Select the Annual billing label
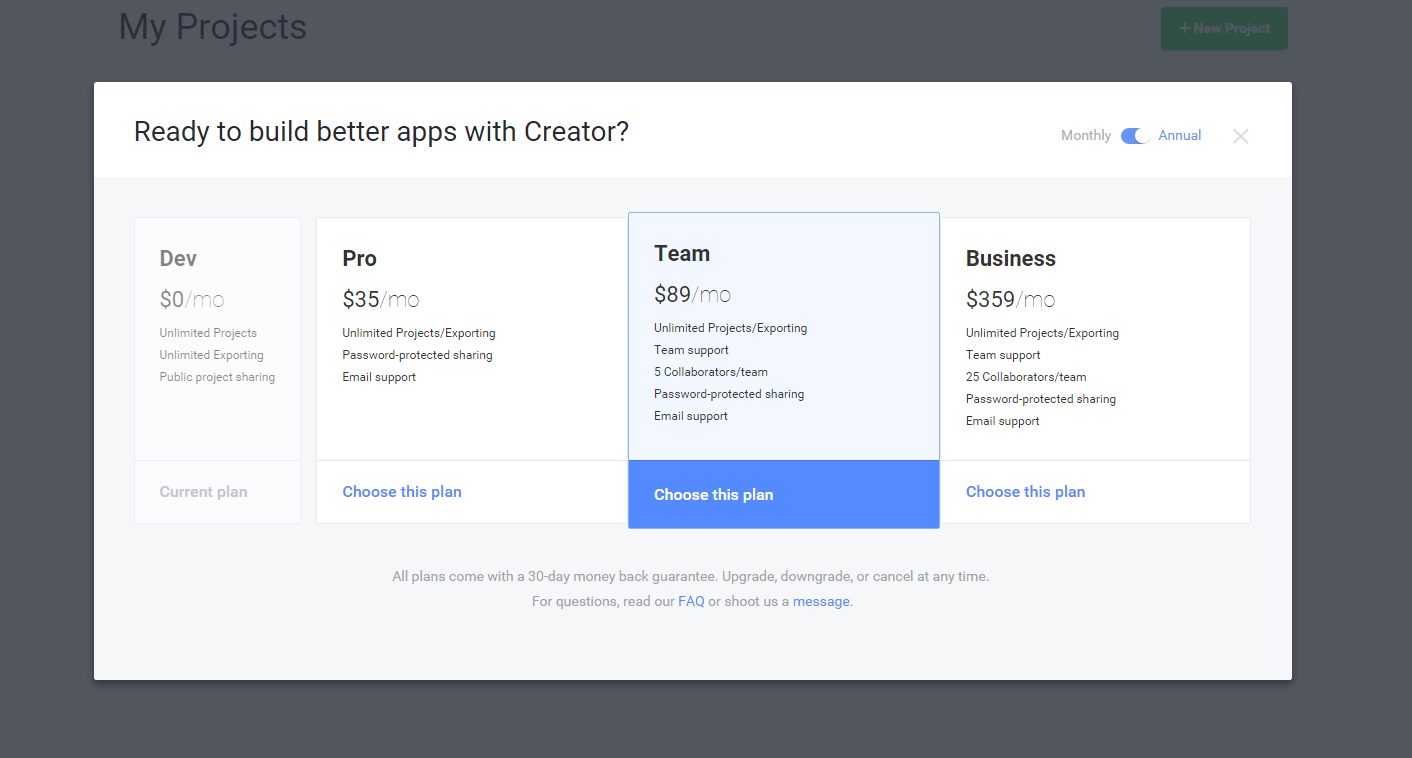1412x758 pixels. point(1180,136)
